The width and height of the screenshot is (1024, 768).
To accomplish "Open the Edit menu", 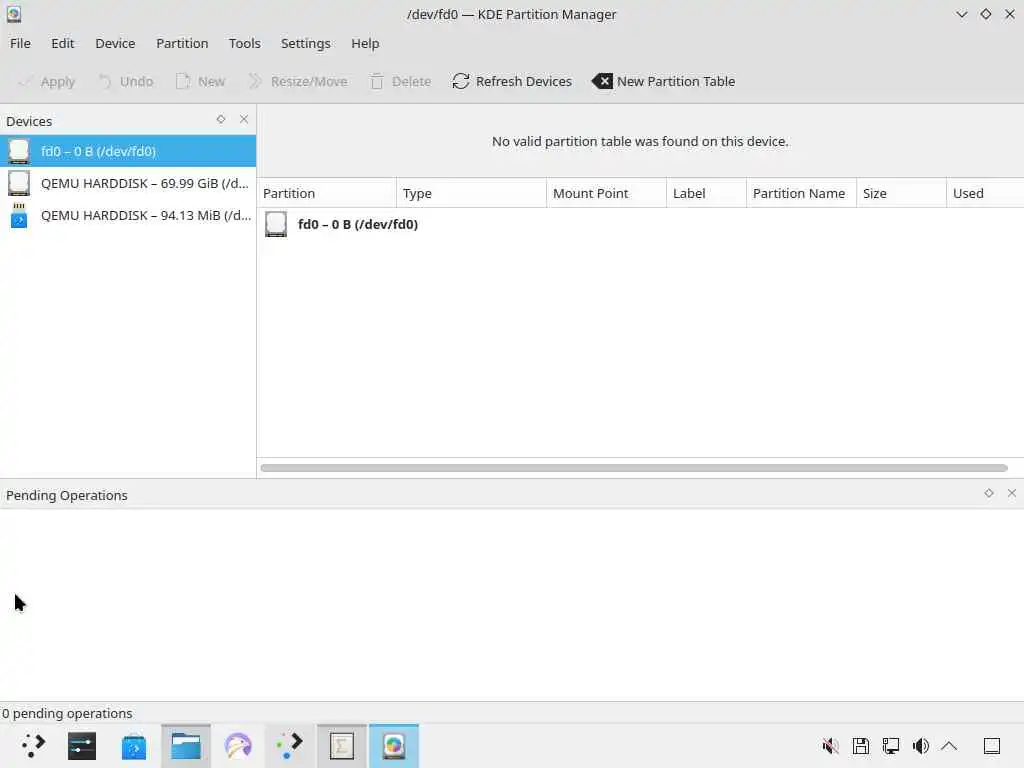I will (x=63, y=43).
